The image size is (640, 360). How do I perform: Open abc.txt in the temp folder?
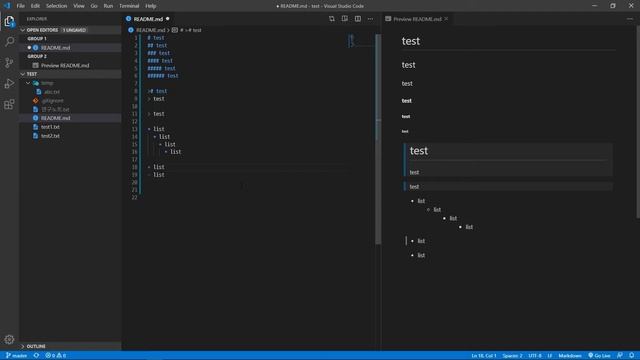(x=70, y=92)
